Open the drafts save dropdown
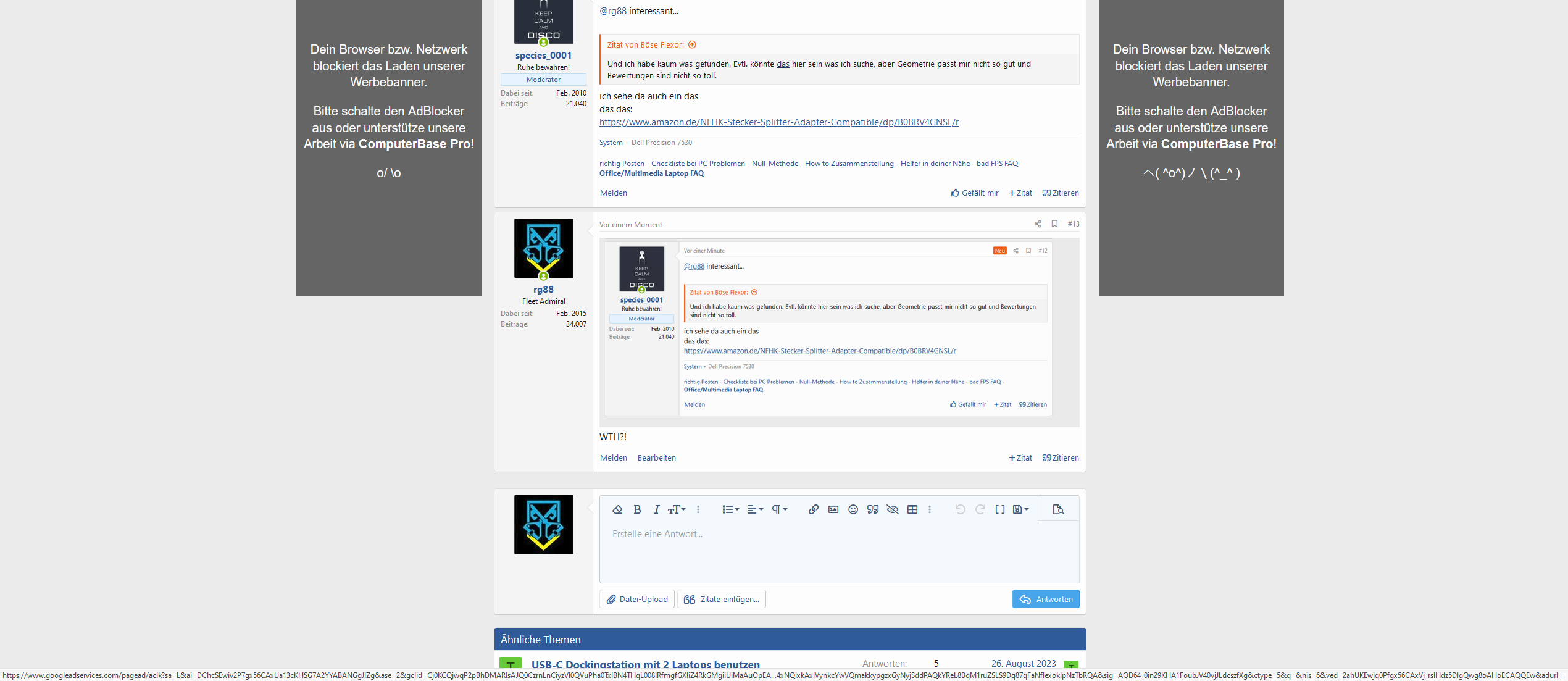Image resolution: width=1568 pixels, height=681 pixels. [1020, 509]
